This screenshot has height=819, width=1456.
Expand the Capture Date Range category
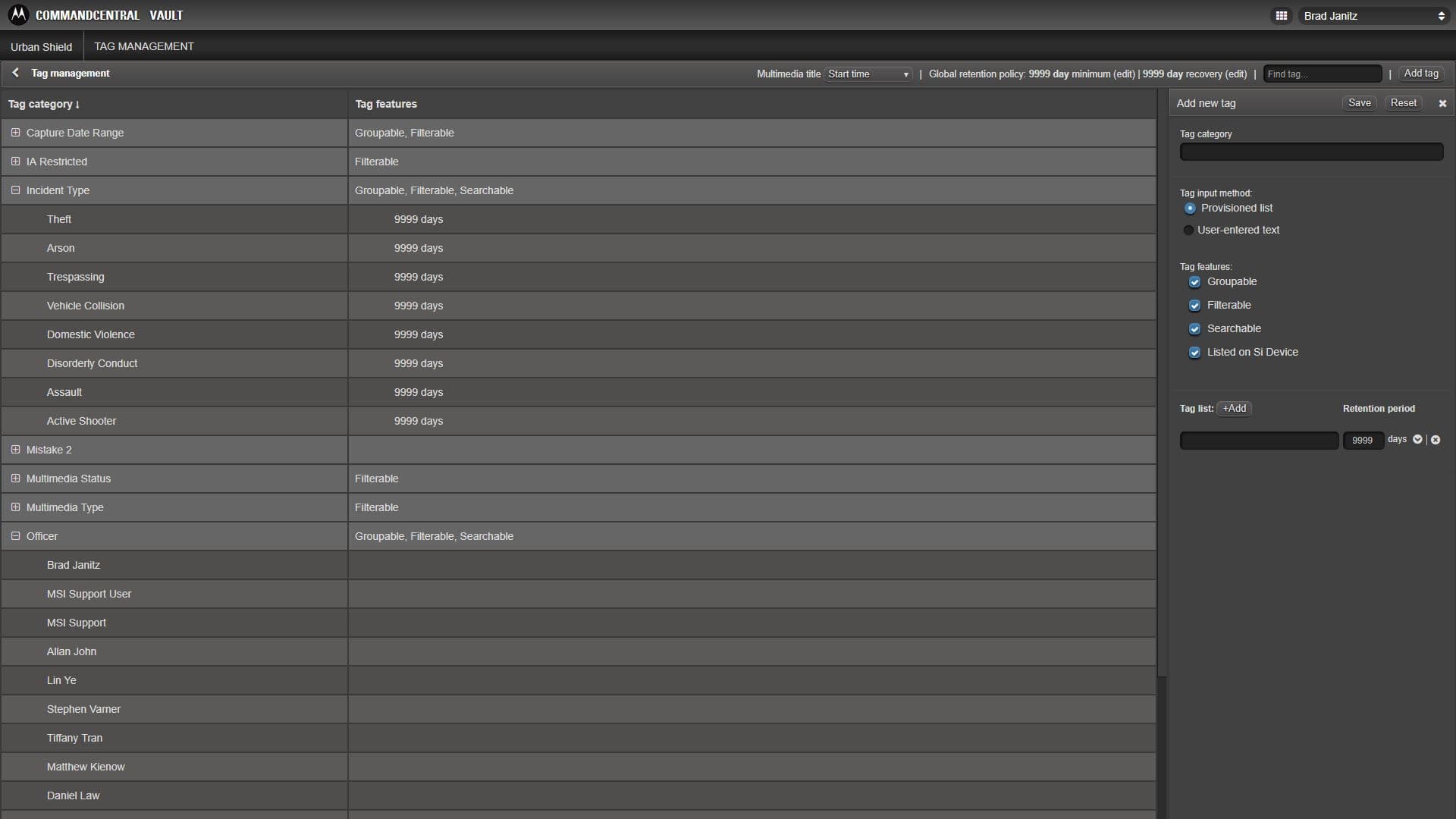coord(15,133)
